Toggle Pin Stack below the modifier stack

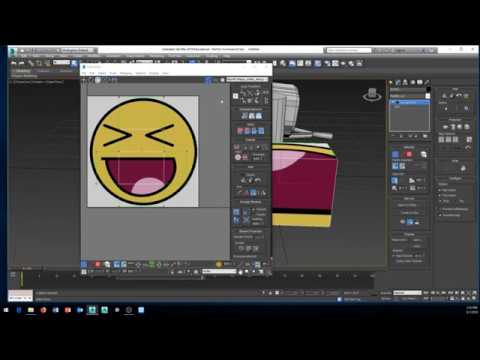coord(394,136)
